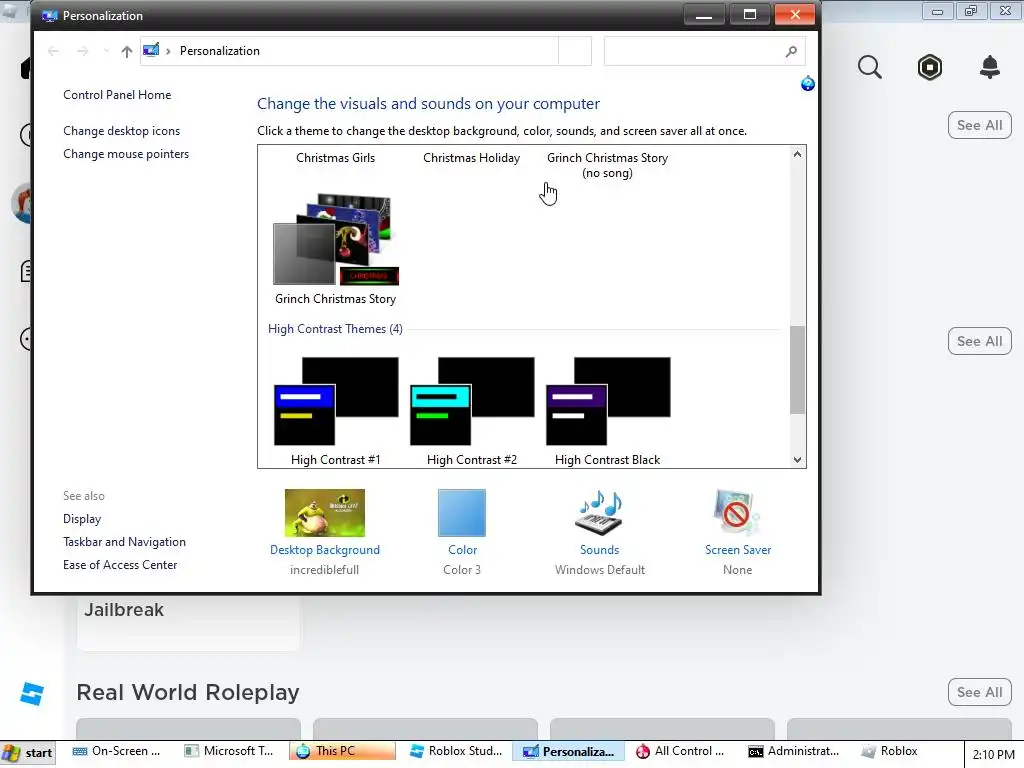Open the Jailbreak game card in Roblox
1024x768 pixels.
[188, 622]
